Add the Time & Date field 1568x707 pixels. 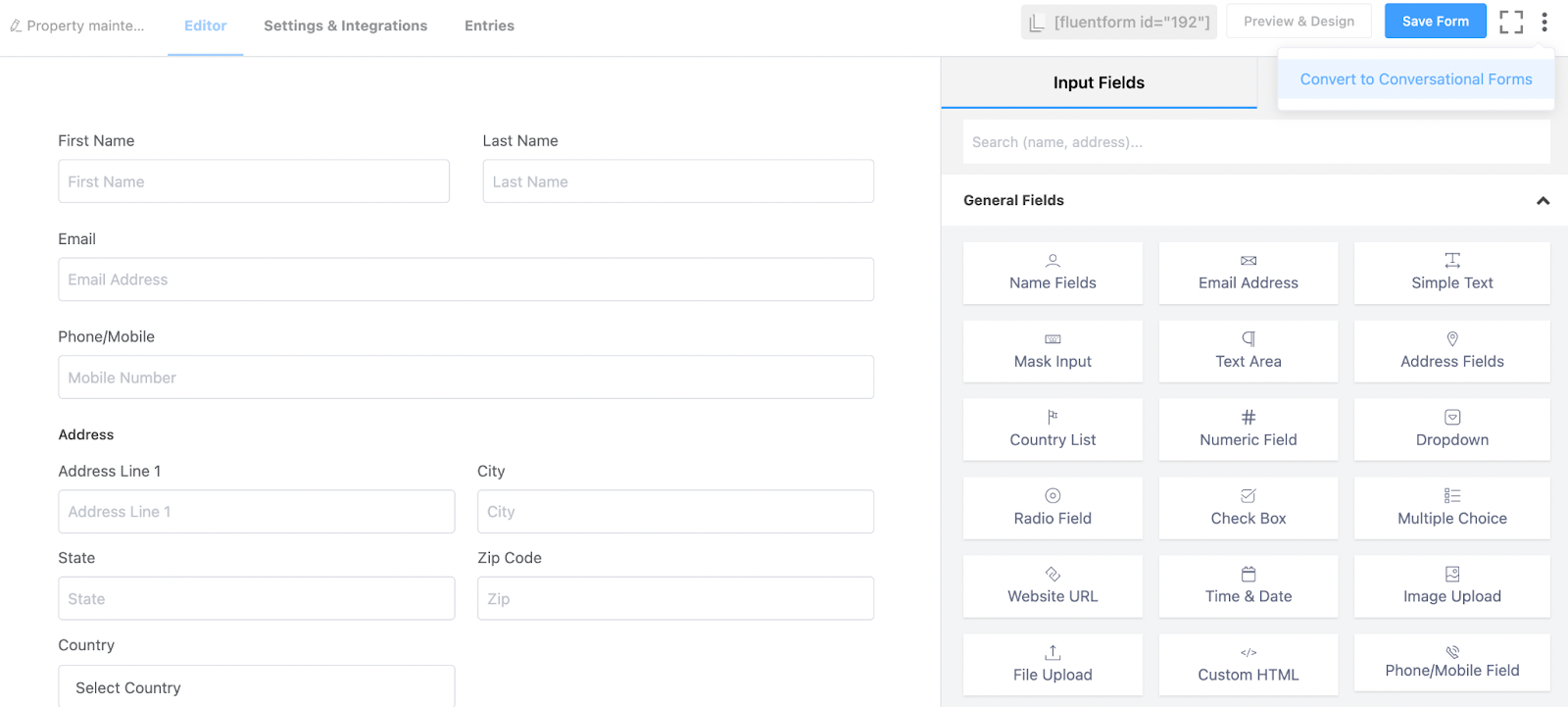(x=1248, y=586)
